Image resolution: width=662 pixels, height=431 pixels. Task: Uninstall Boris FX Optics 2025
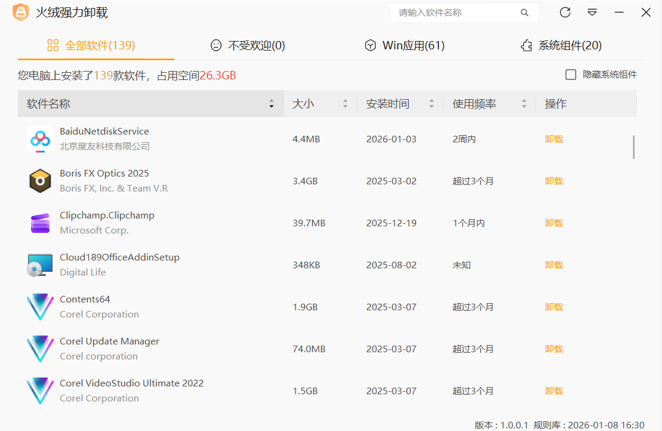pyautogui.click(x=553, y=181)
